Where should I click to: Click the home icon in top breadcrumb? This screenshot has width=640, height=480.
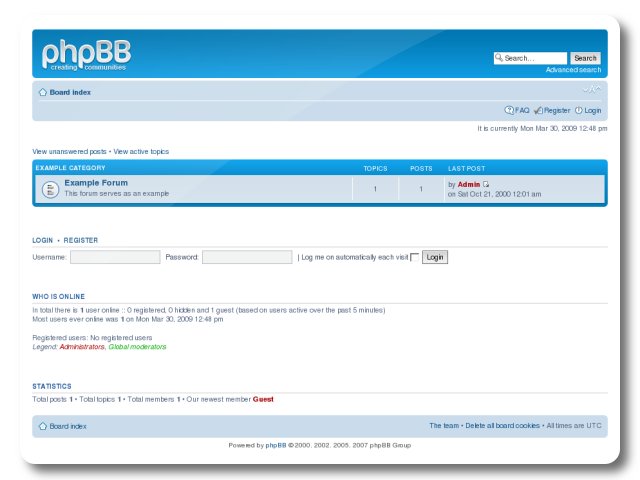coord(42,92)
